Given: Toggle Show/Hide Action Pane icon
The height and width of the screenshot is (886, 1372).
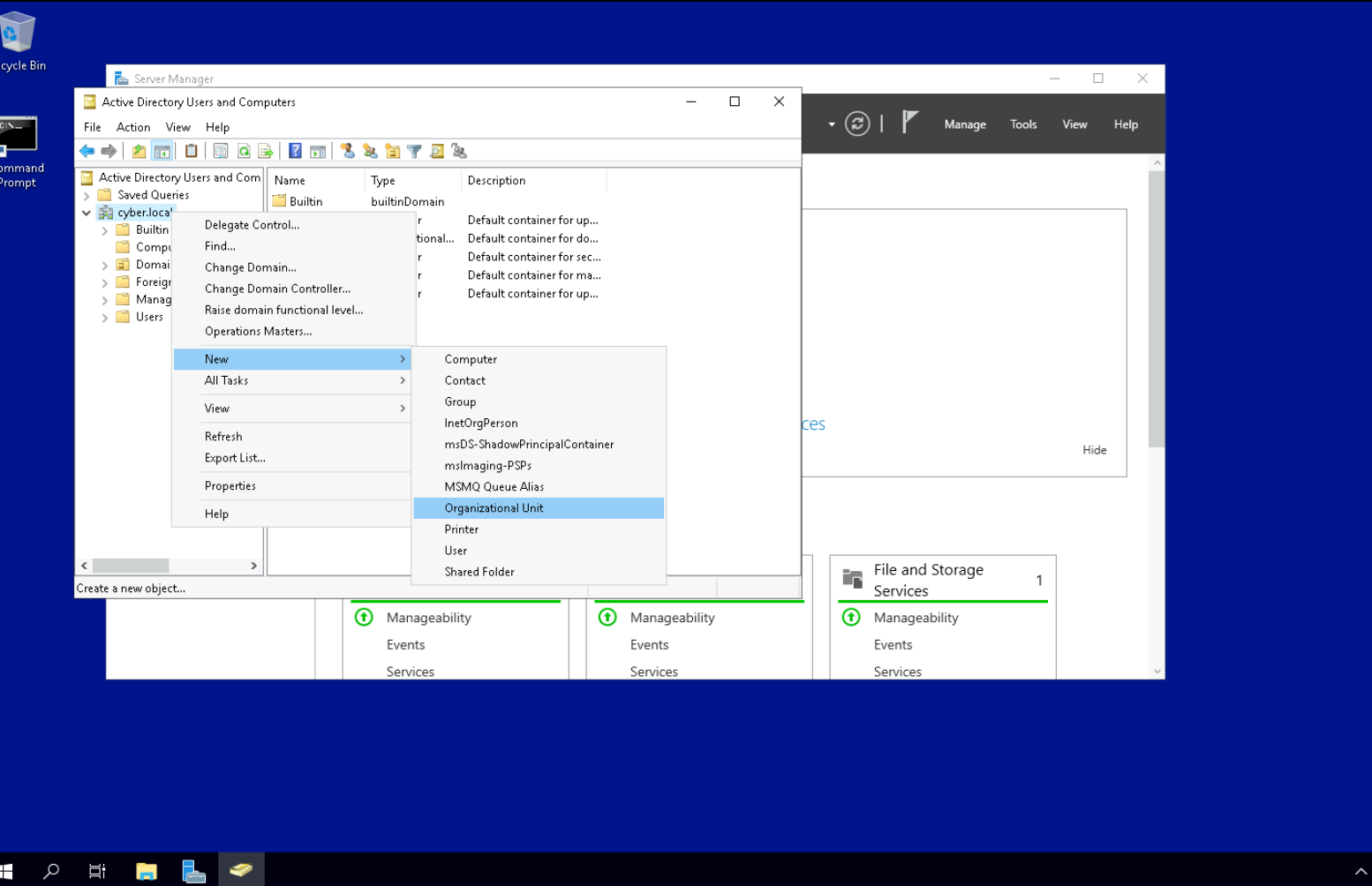Looking at the screenshot, I should [x=318, y=151].
